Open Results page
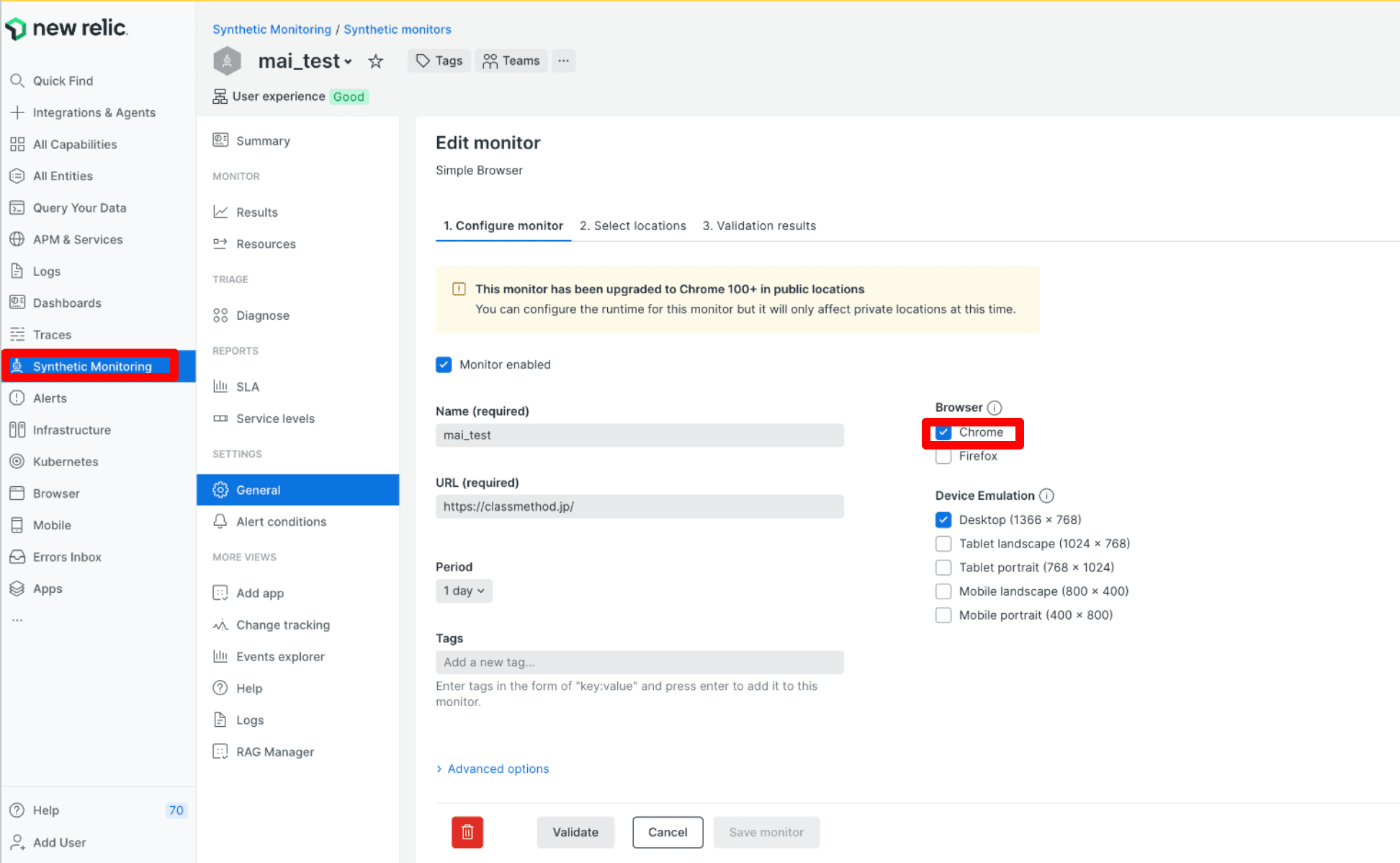 (x=246, y=212)
